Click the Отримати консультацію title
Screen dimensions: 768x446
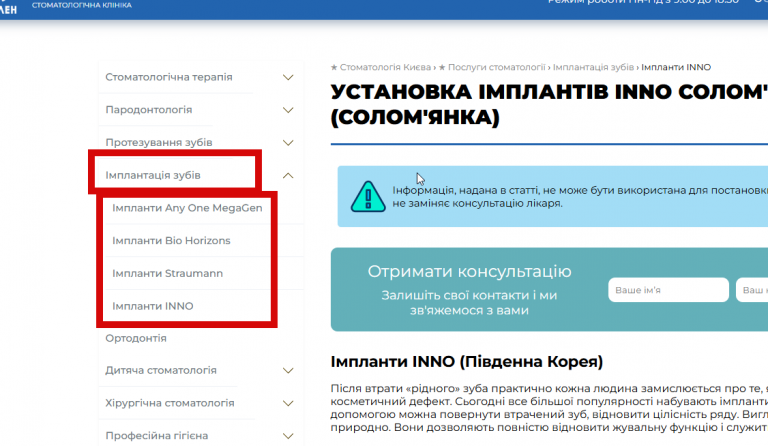(x=469, y=271)
